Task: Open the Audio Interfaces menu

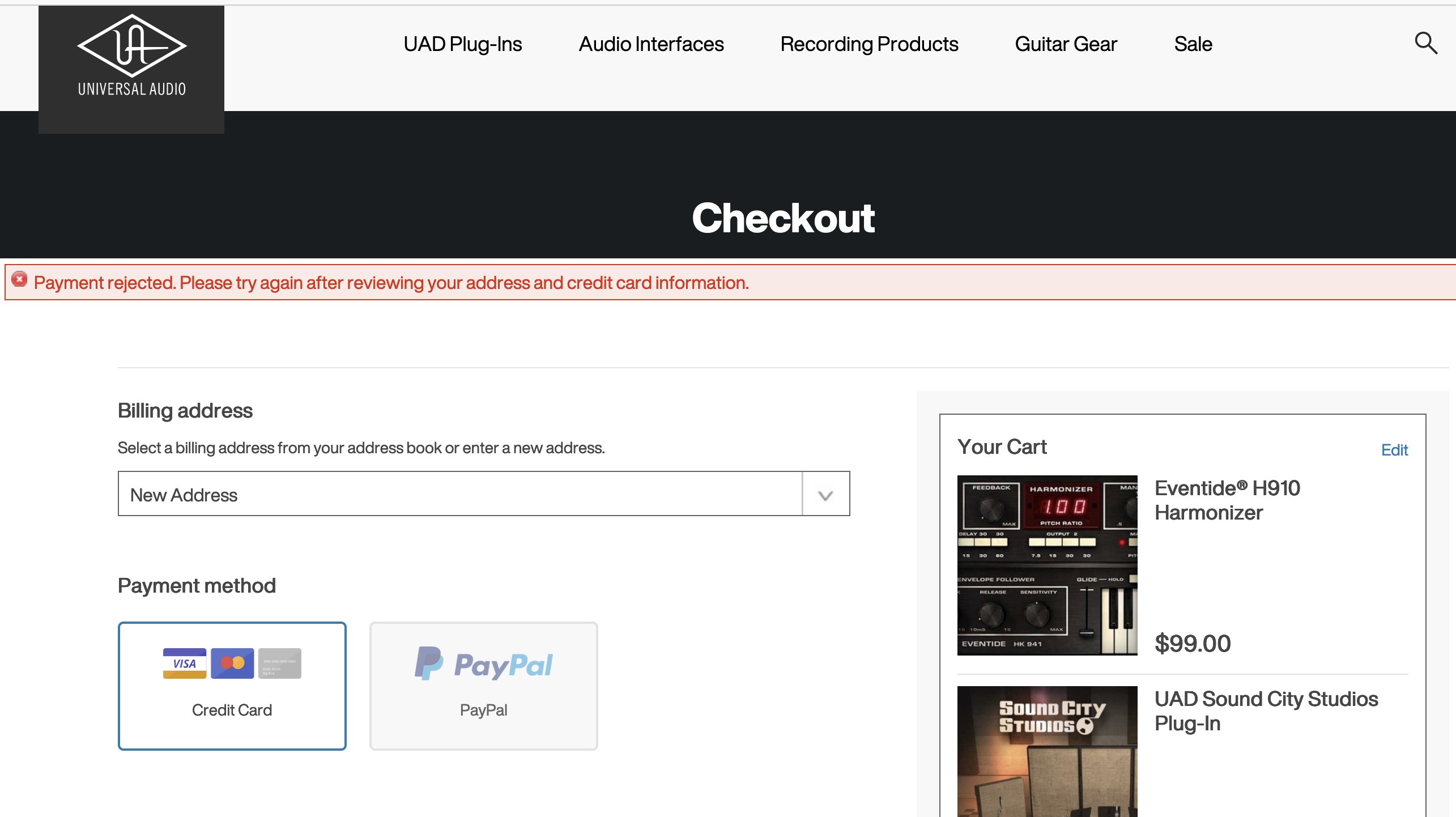Action: click(x=651, y=44)
